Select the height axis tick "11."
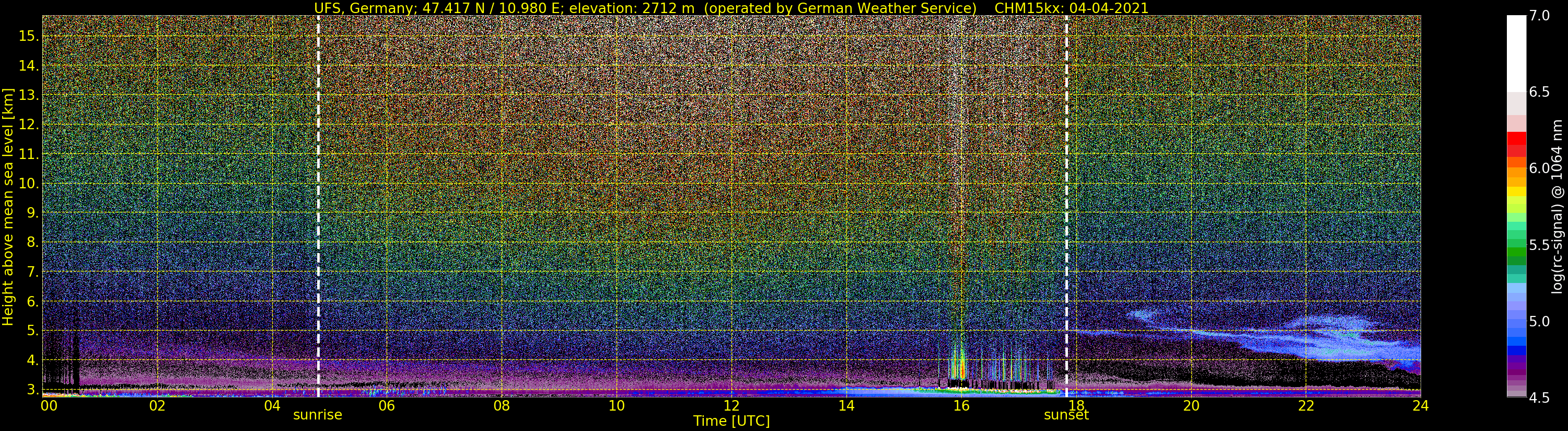Screen dimensions: 1568x431 [29, 154]
